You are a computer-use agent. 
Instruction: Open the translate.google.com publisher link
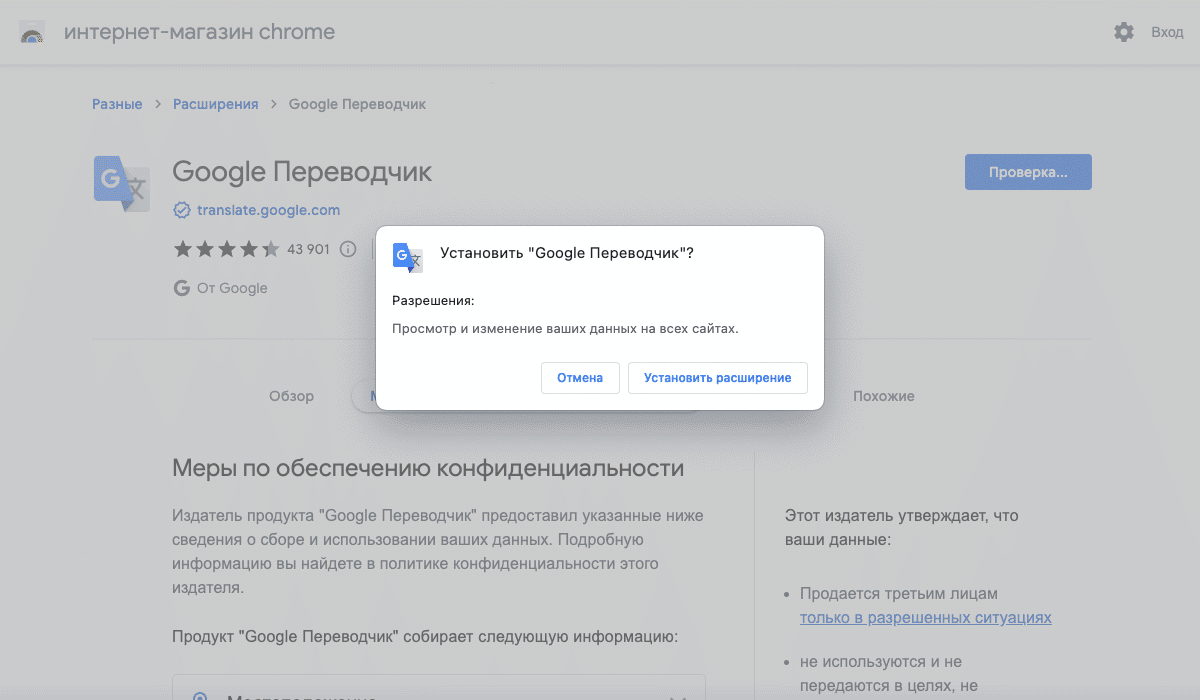269,210
